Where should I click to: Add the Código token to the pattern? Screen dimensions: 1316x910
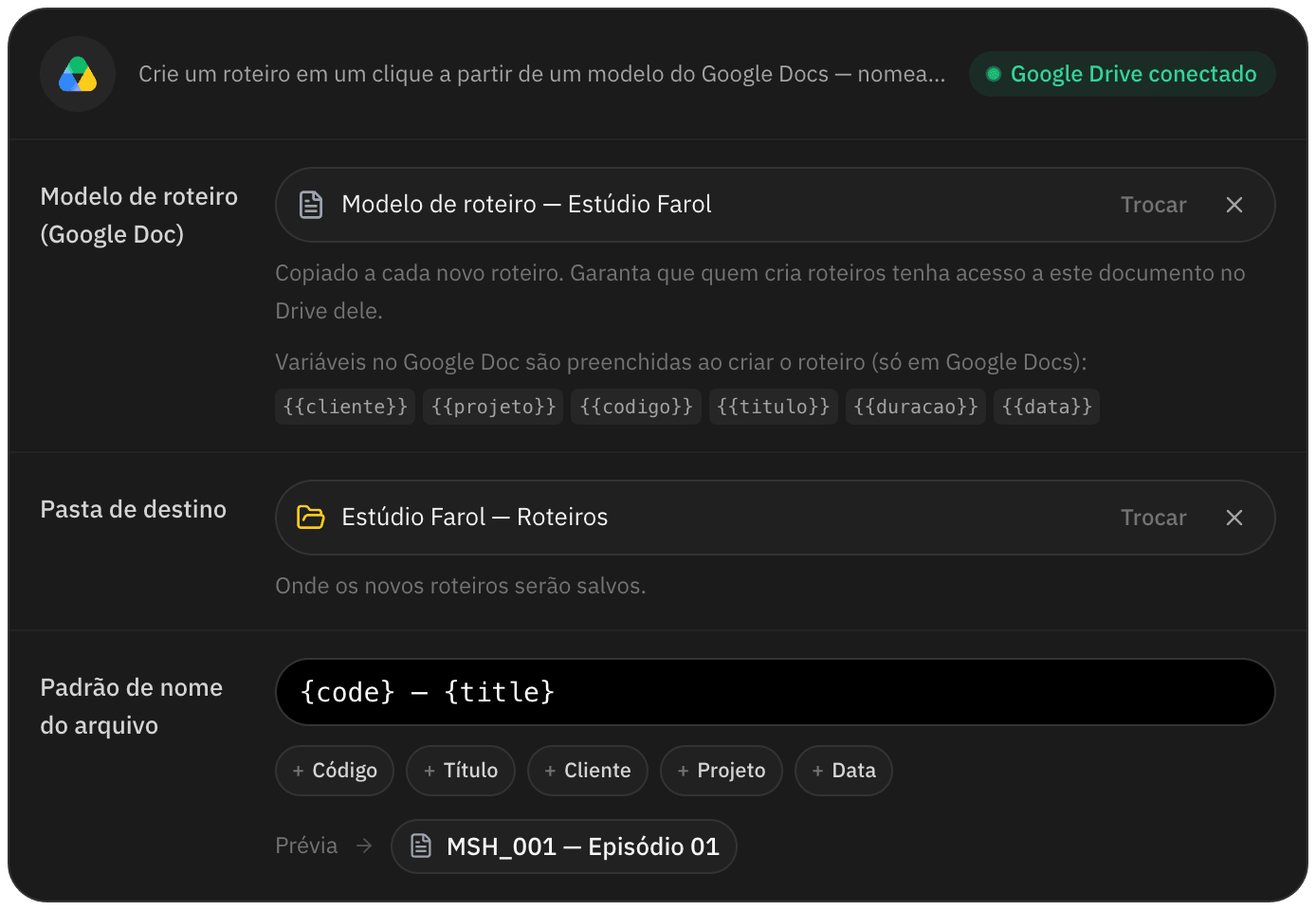tap(335, 771)
